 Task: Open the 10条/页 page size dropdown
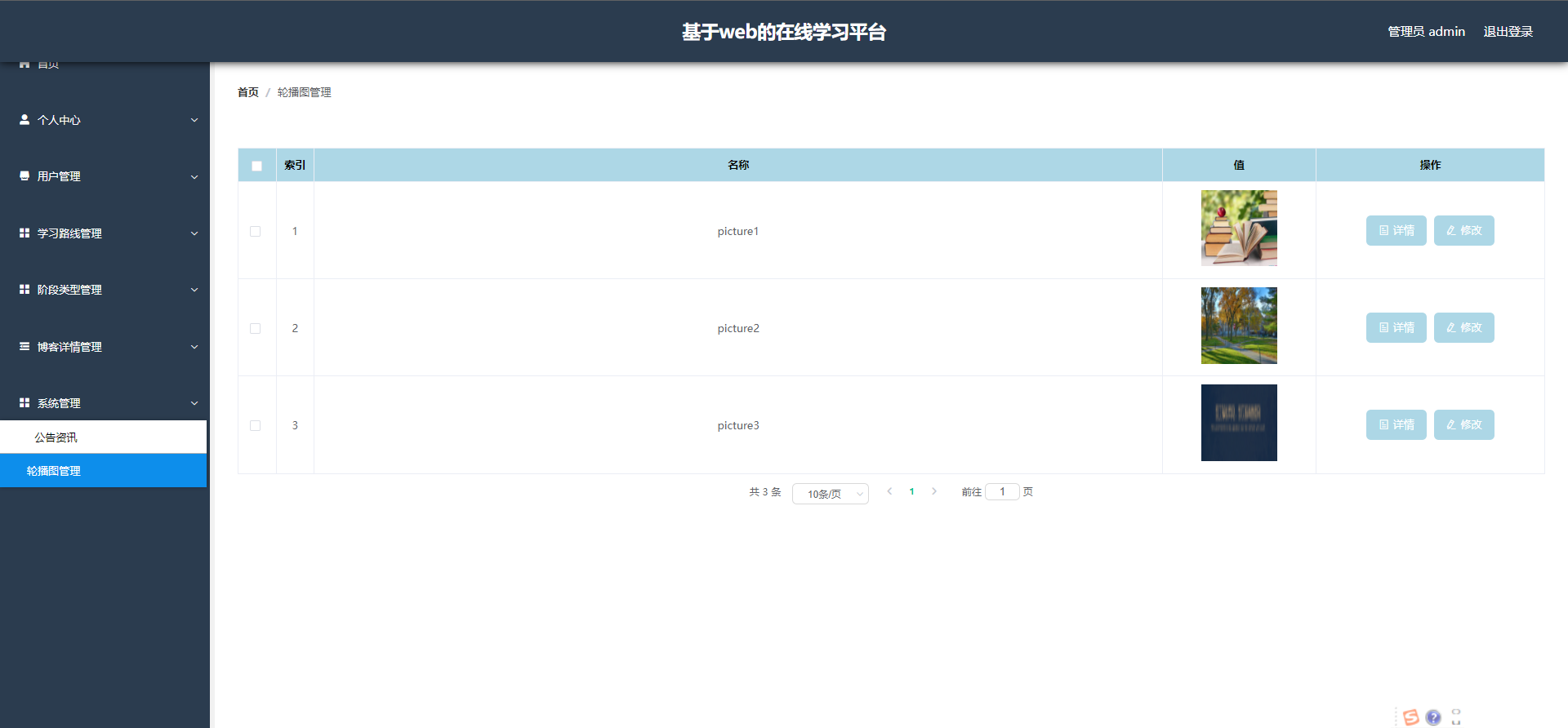(830, 494)
